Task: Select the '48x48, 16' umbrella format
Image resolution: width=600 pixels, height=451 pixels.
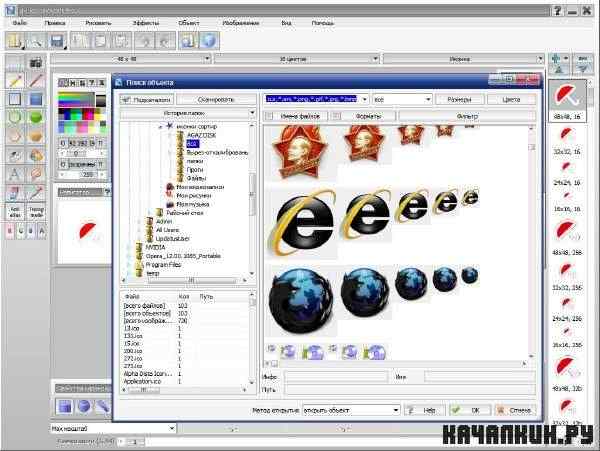Action: 567,101
